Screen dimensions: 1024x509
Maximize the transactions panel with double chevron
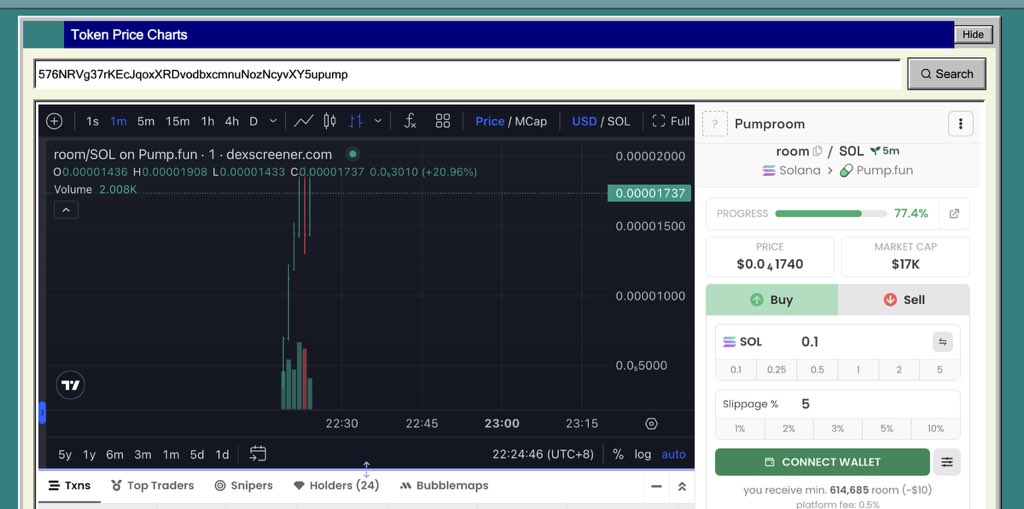(682, 486)
